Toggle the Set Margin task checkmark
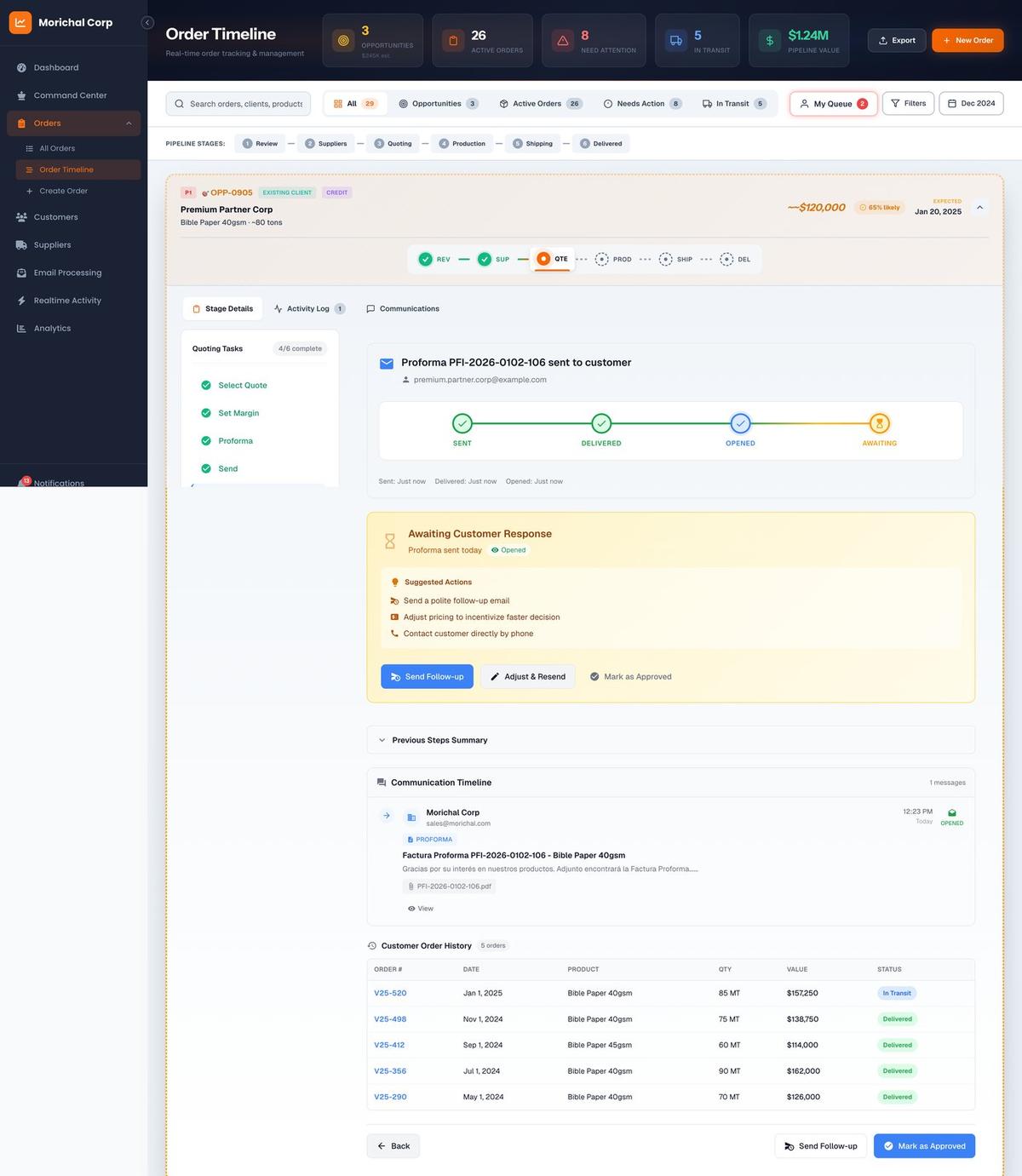 (x=206, y=413)
